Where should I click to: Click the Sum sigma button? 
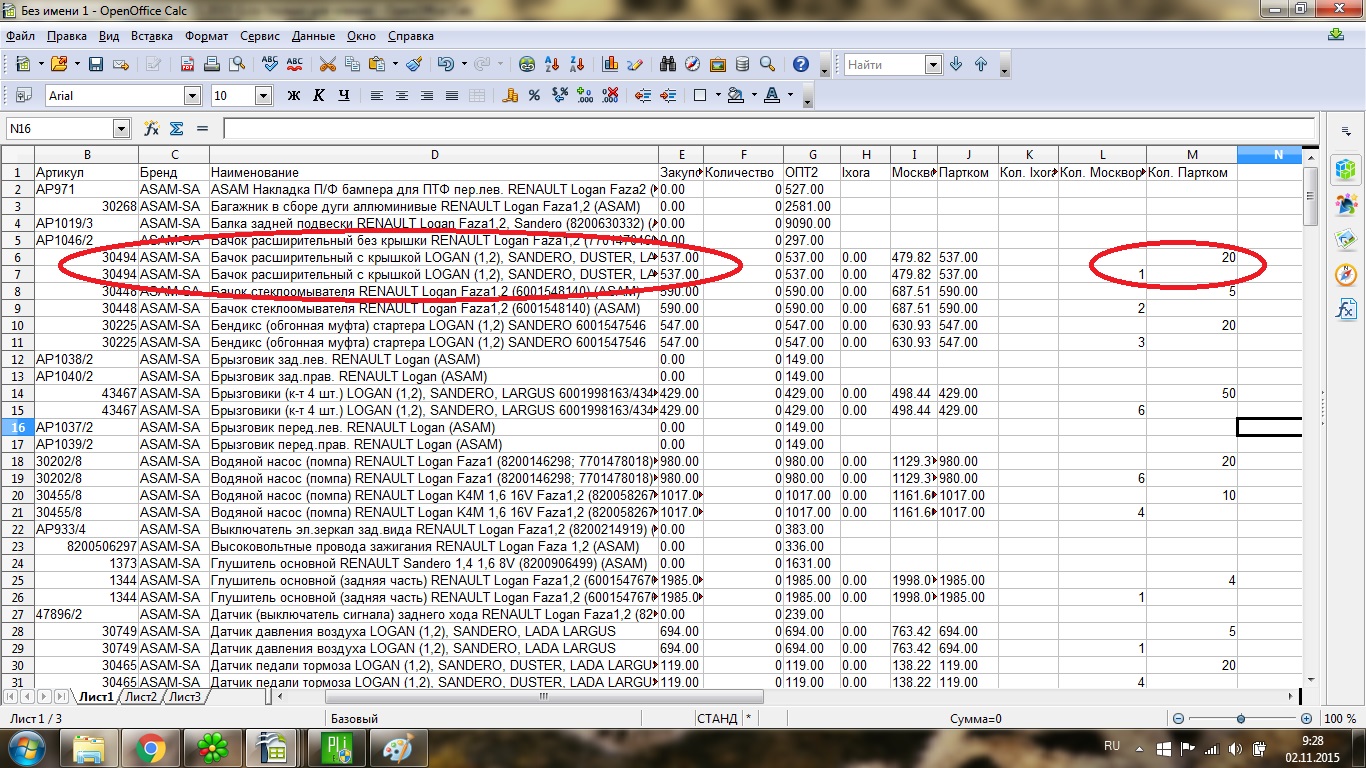pos(177,128)
